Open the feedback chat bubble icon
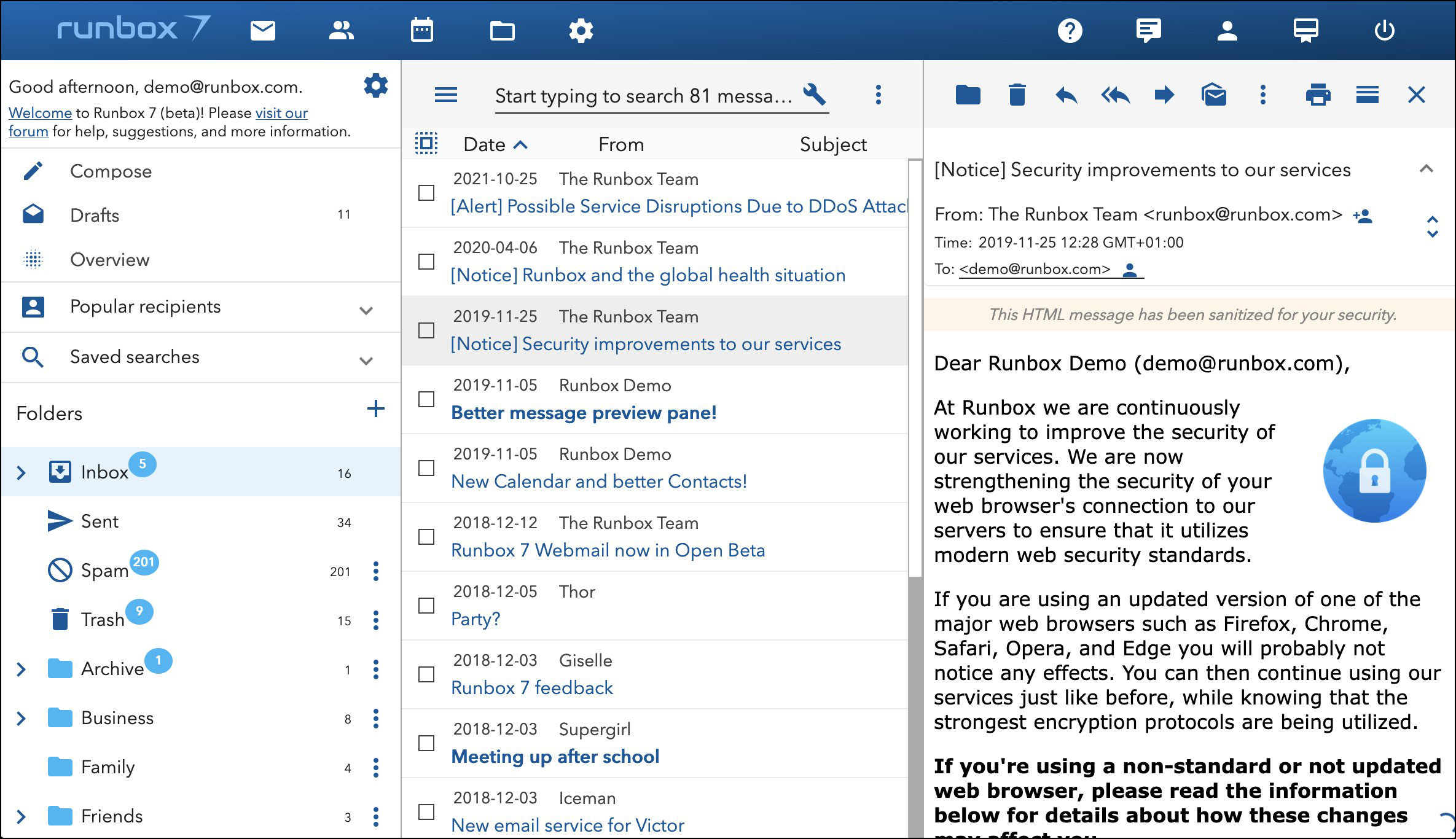1456x839 pixels. tap(1148, 30)
